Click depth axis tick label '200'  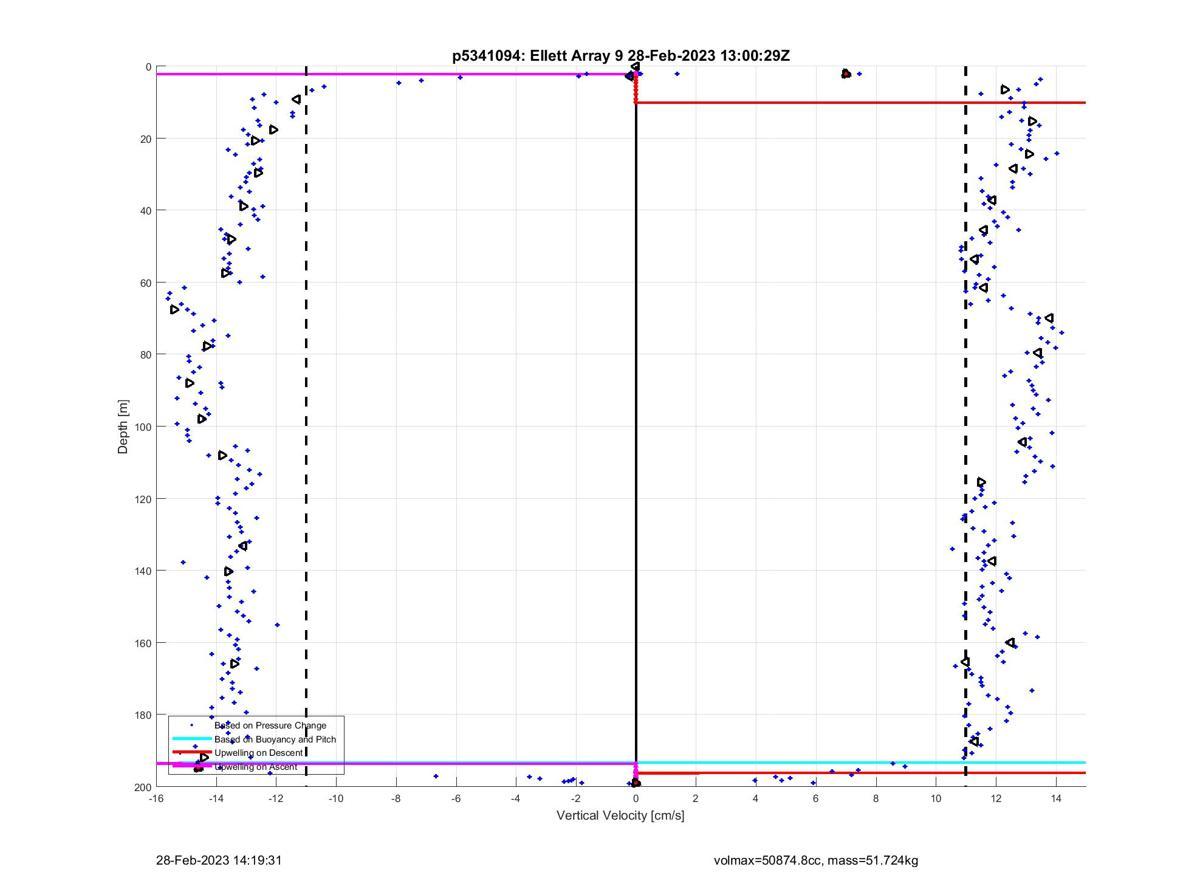pos(142,787)
